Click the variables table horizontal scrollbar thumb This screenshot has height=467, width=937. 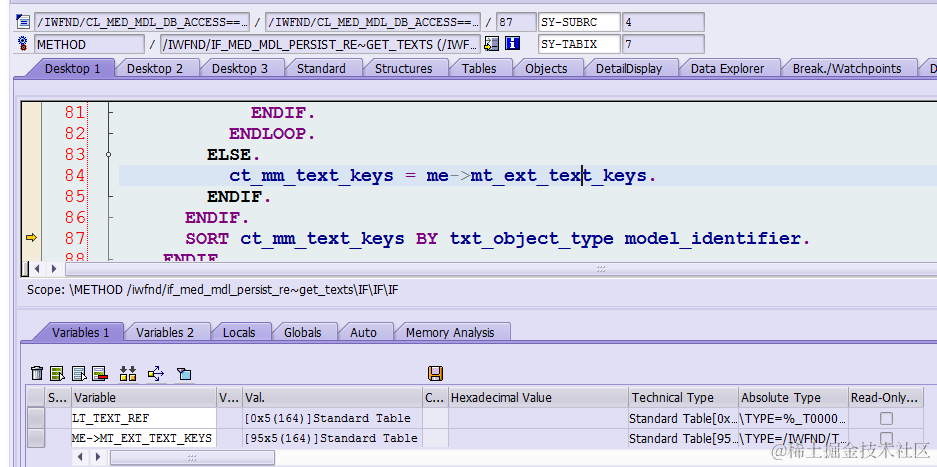(x=192, y=457)
